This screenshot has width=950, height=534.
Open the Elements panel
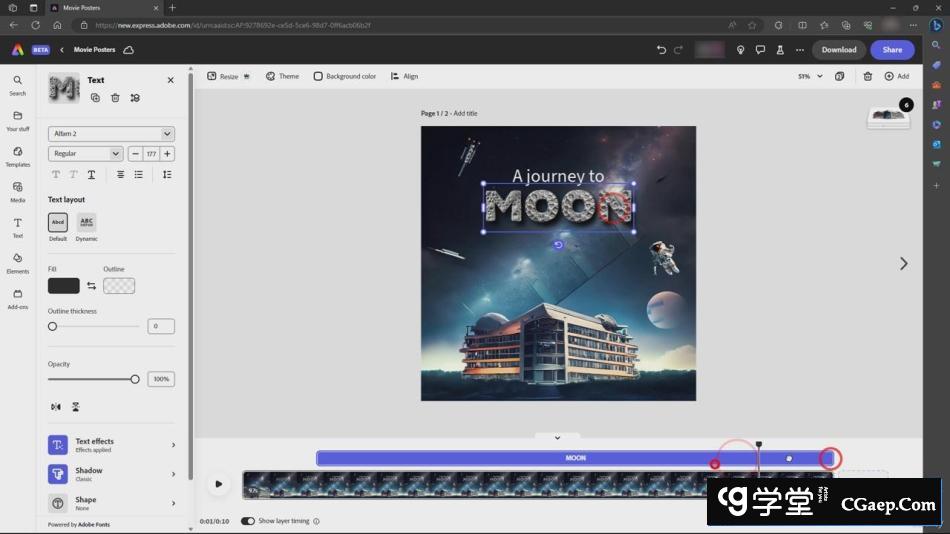click(18, 263)
